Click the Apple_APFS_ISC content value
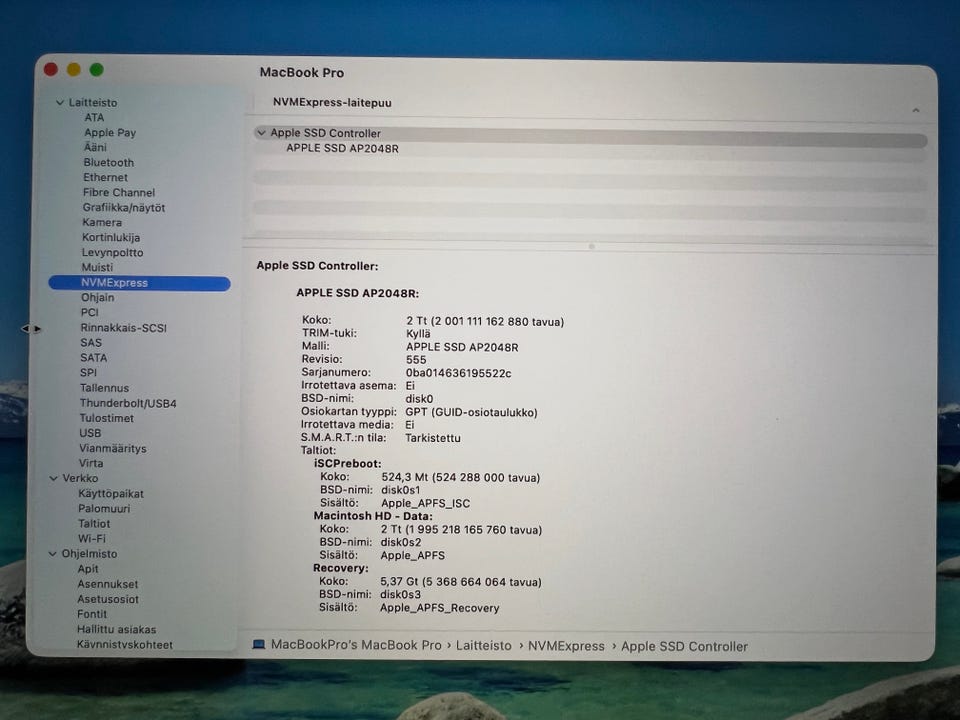 point(426,503)
